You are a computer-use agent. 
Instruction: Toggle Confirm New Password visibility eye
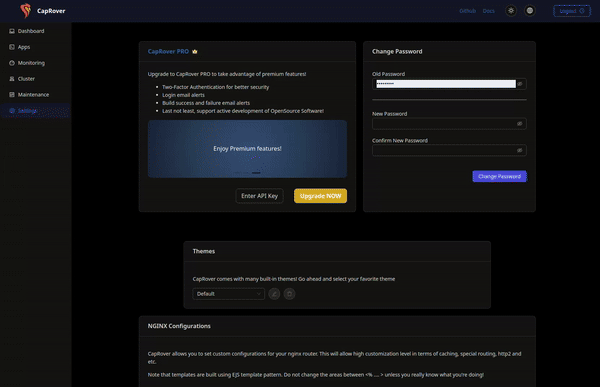(x=520, y=150)
